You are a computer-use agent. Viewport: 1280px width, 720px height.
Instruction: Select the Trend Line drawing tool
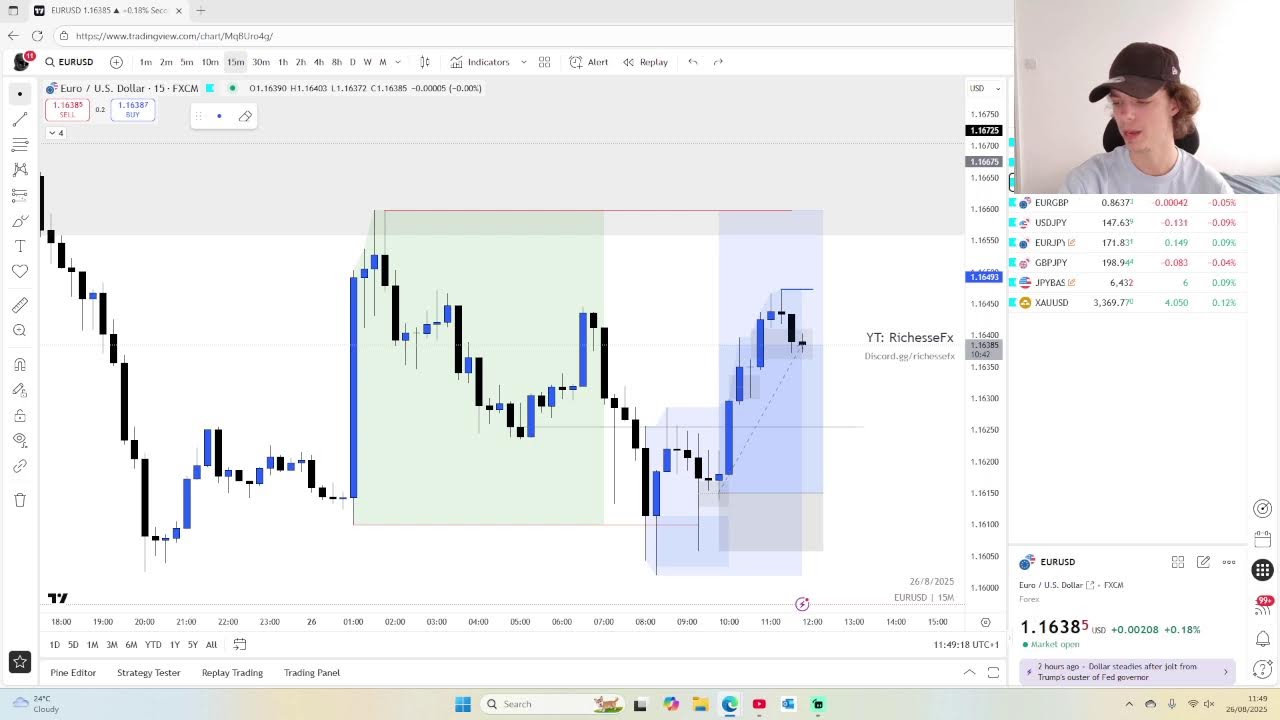tap(19, 119)
